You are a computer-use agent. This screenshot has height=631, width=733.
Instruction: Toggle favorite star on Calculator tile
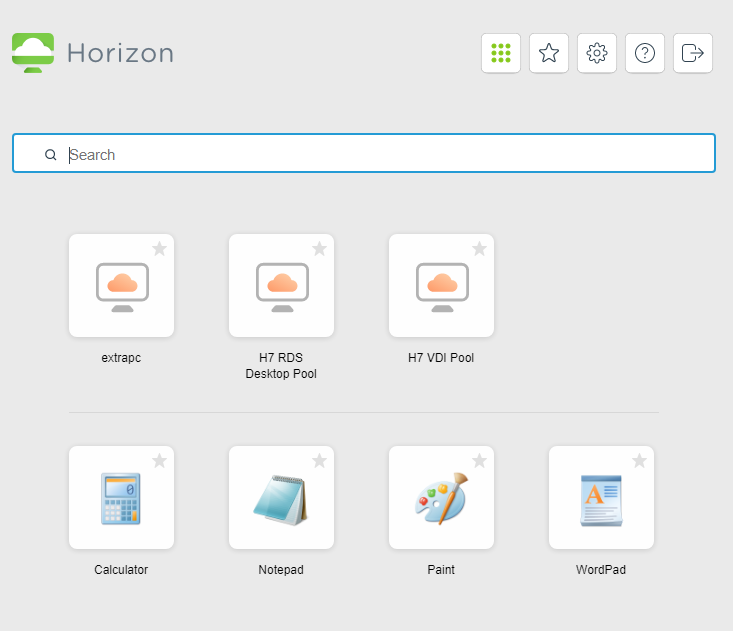pos(159,461)
